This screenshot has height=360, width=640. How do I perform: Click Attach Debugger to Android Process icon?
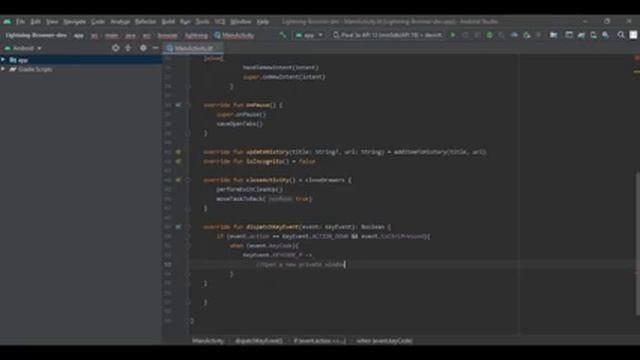[x=527, y=36]
